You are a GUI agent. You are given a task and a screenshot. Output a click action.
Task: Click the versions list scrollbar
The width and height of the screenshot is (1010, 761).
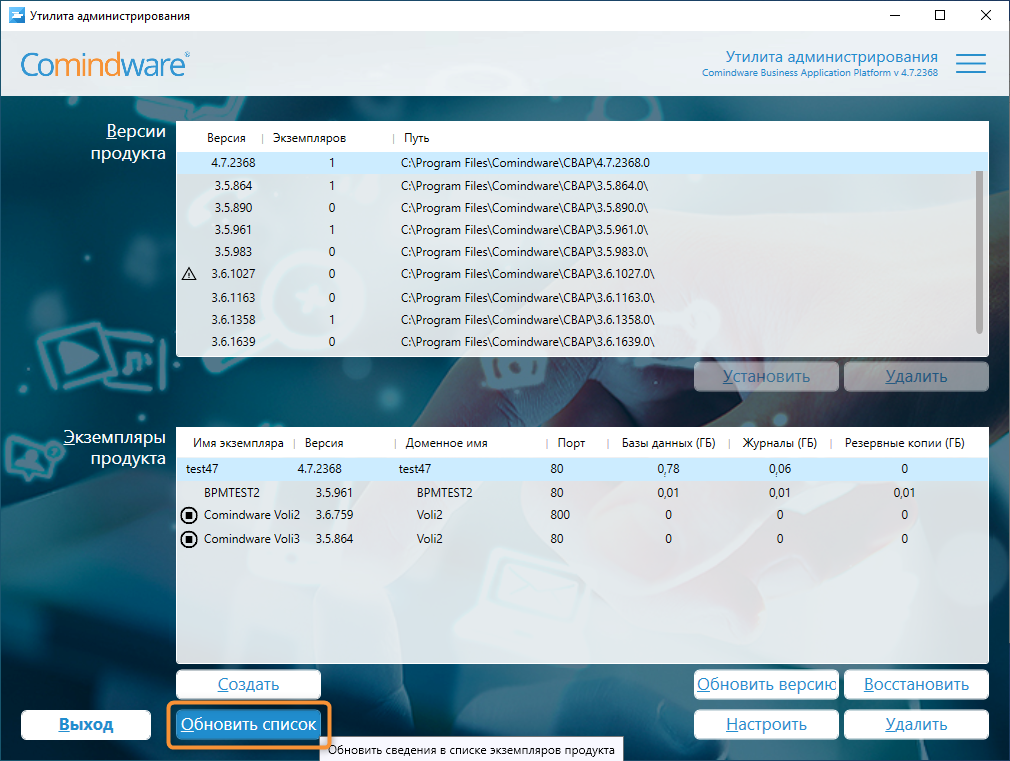pyautogui.click(x=979, y=251)
